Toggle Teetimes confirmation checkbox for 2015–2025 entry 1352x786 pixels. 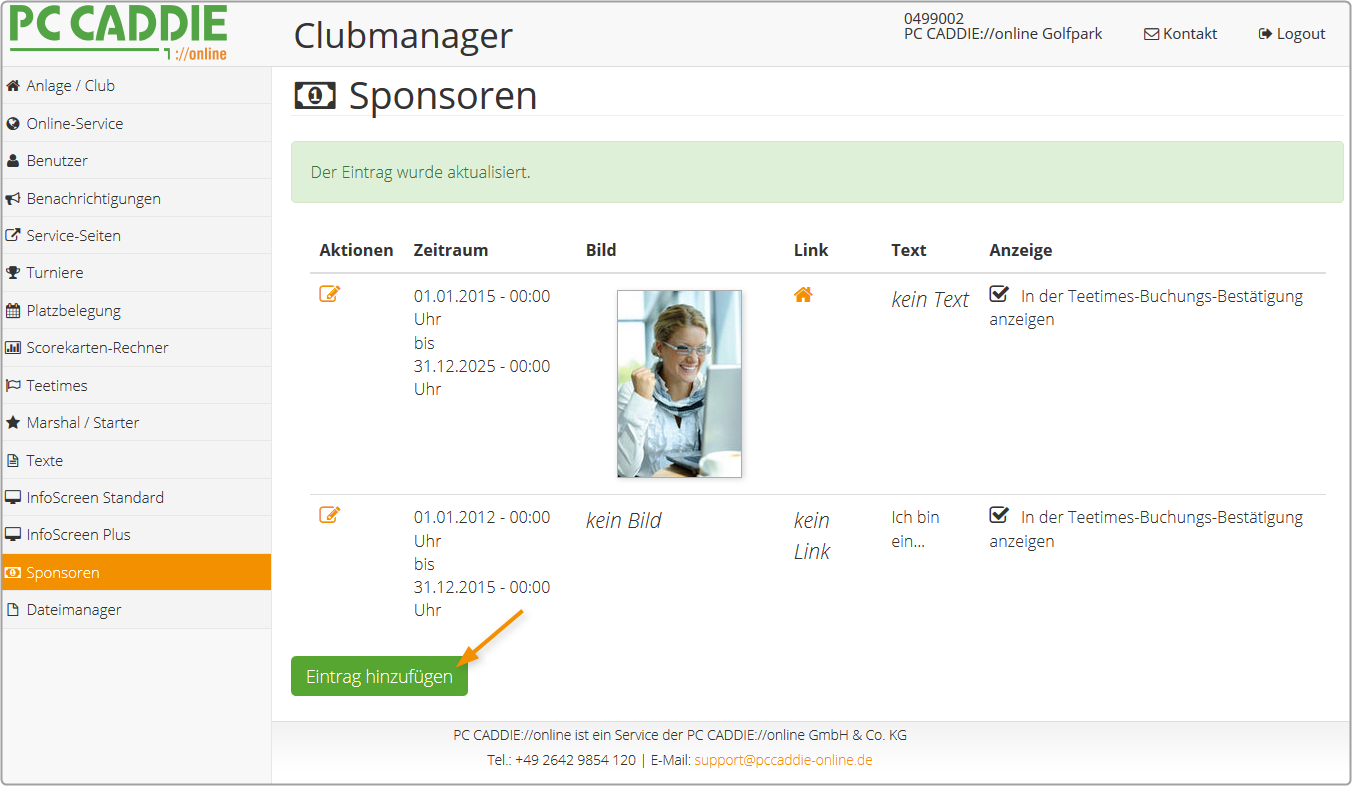999,294
